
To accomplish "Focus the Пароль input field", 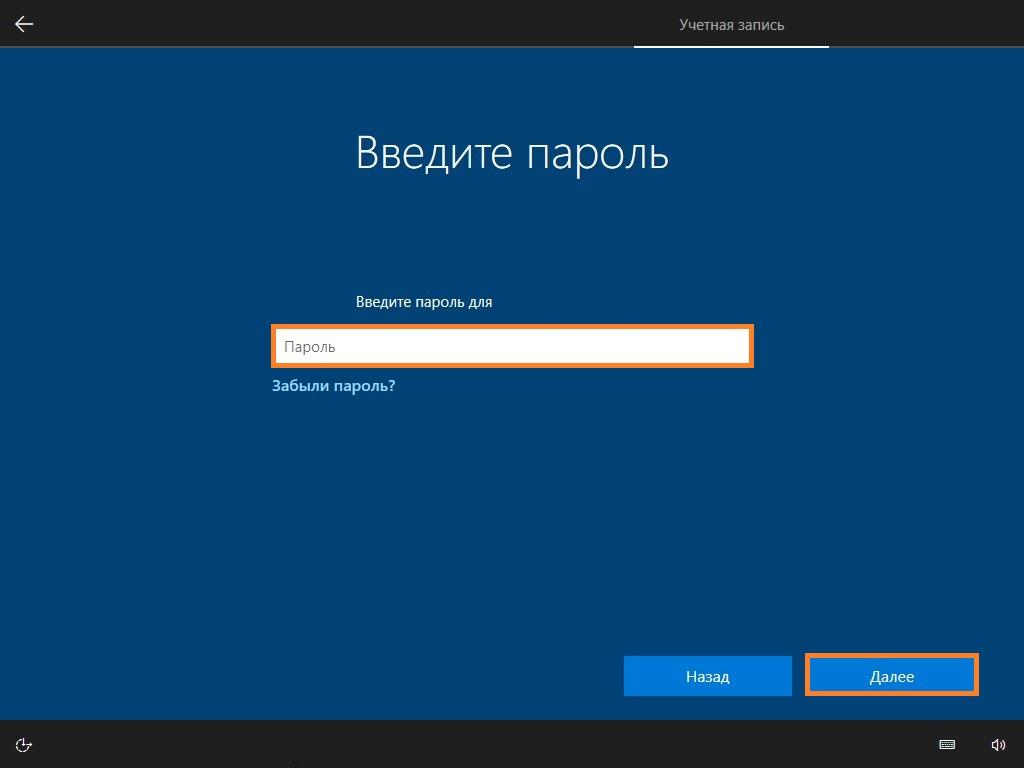I will [x=513, y=346].
